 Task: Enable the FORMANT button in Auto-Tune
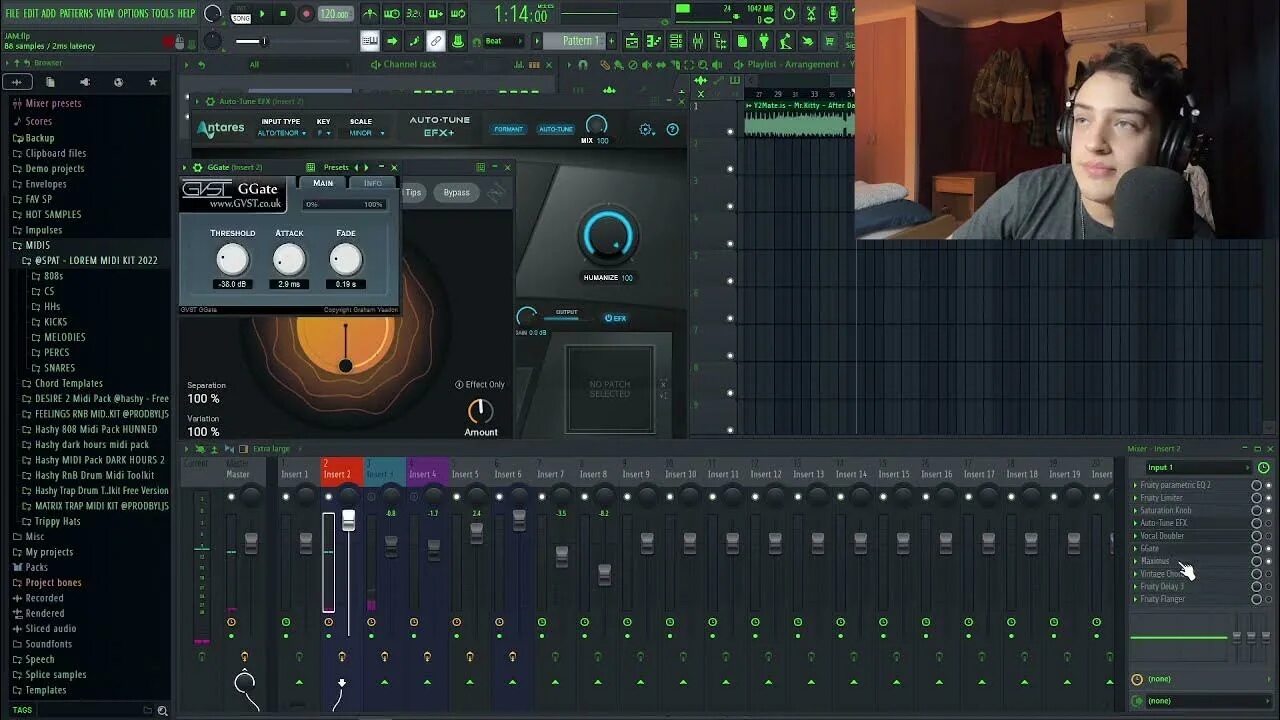pyautogui.click(x=508, y=129)
